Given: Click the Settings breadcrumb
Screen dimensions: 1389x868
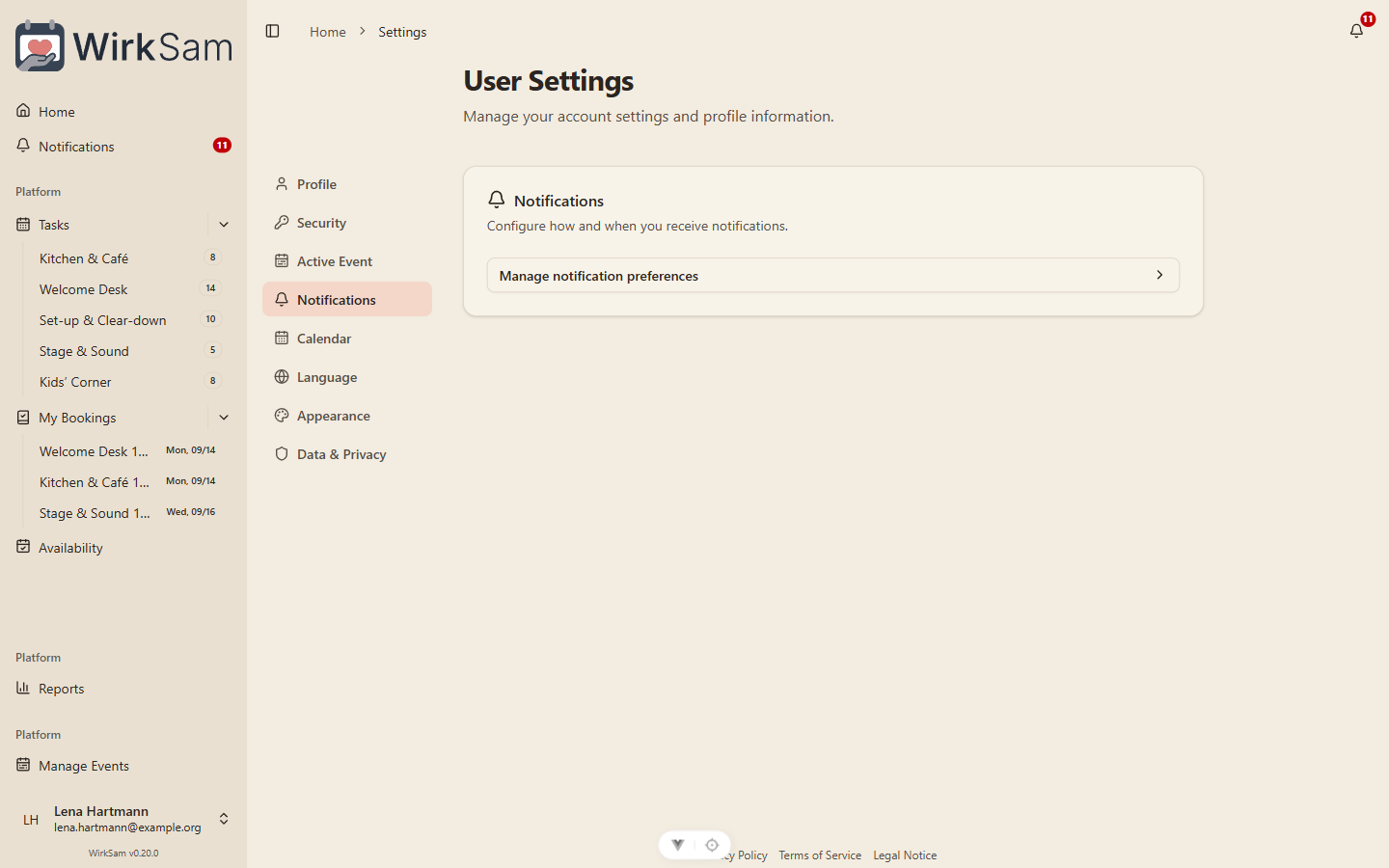Looking at the screenshot, I should (402, 32).
